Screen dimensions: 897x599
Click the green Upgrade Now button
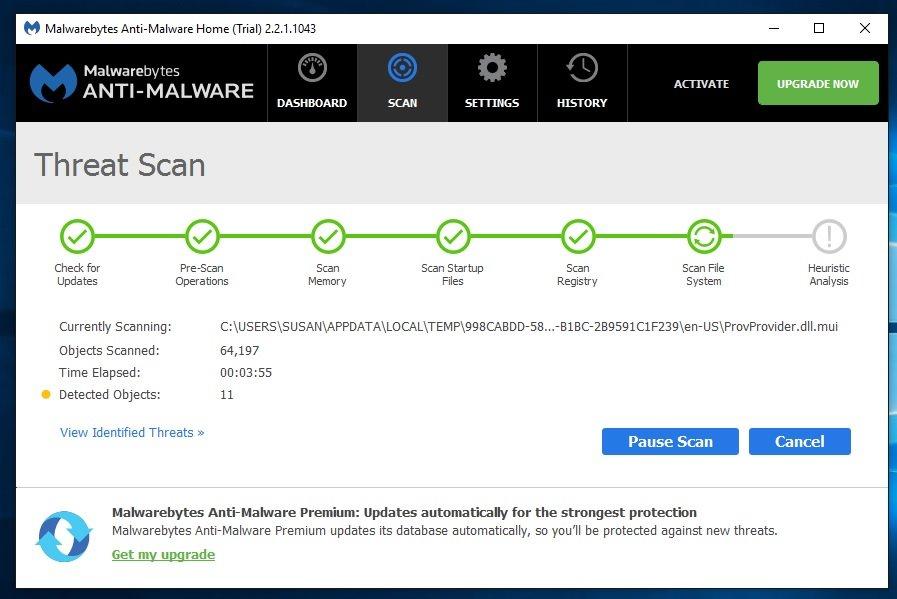click(817, 84)
